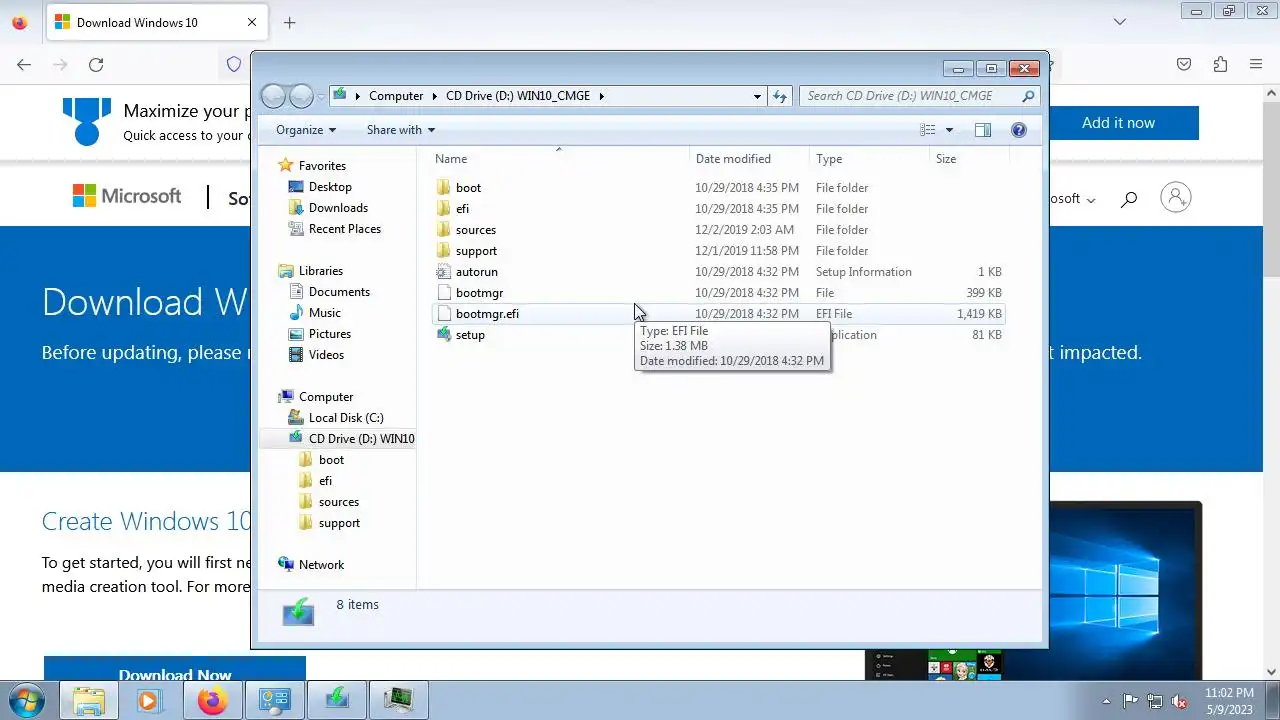Select the support folder in file list
1280x720 pixels.
[476, 251]
